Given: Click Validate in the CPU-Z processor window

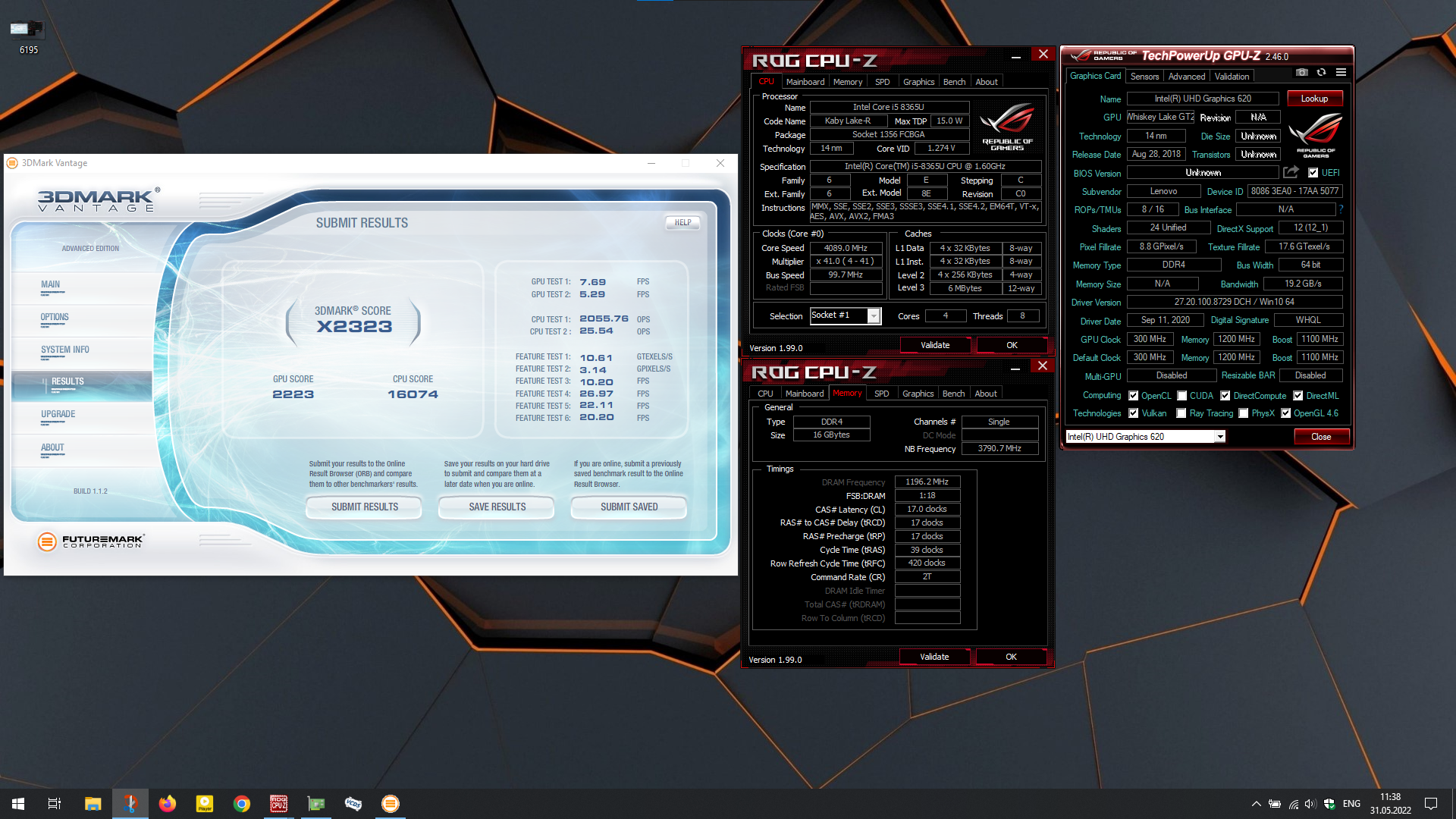Looking at the screenshot, I should point(935,345).
